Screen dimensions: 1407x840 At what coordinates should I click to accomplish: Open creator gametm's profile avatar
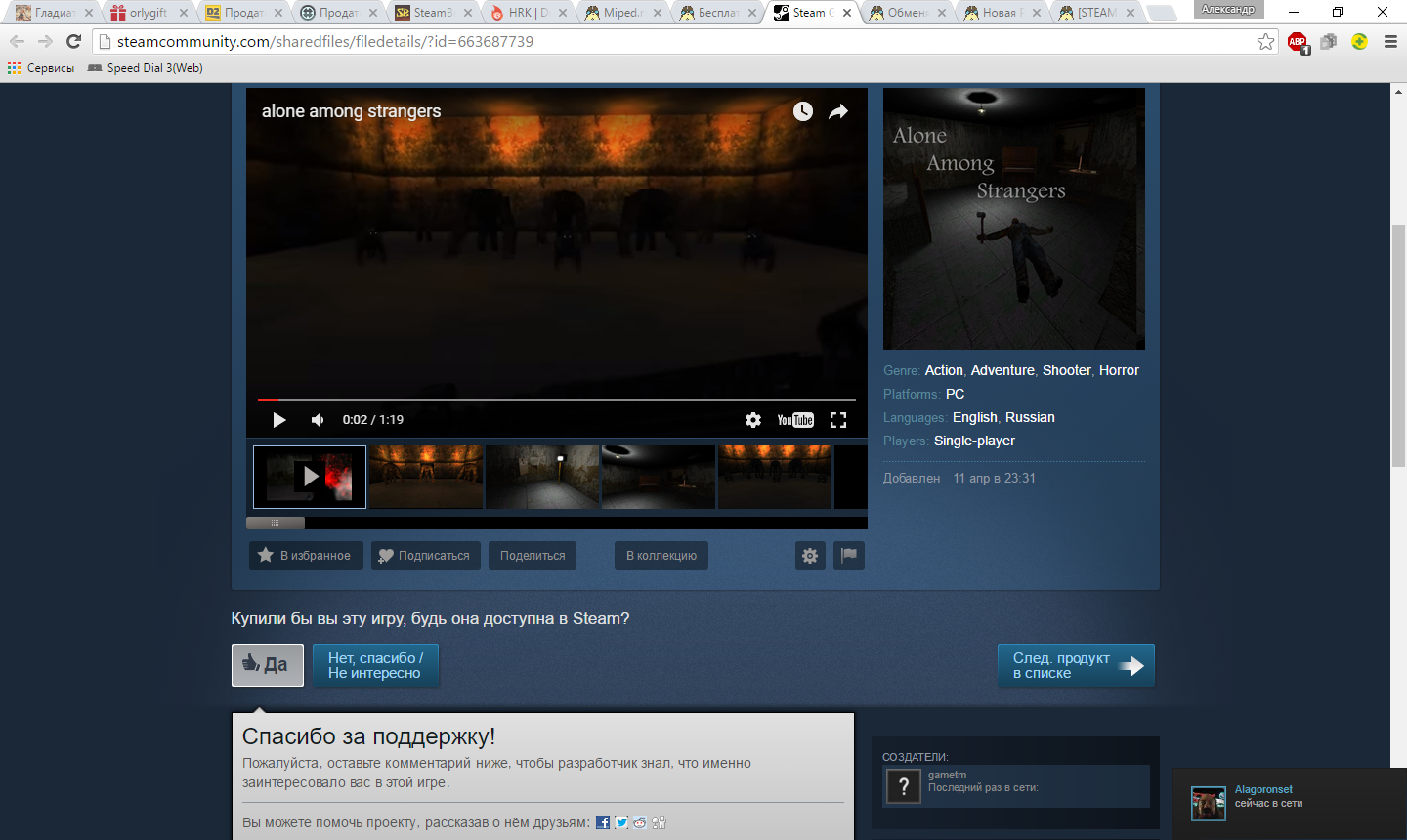(904, 786)
